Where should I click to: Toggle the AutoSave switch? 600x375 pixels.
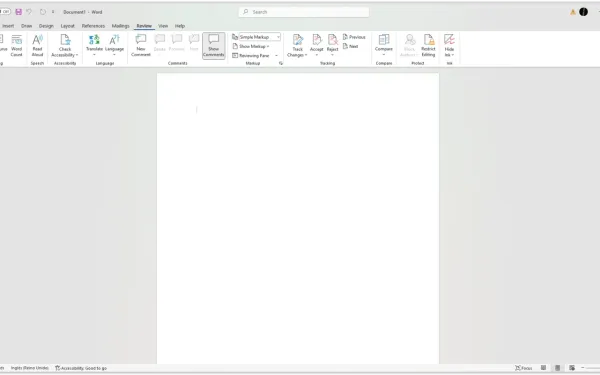5,12
